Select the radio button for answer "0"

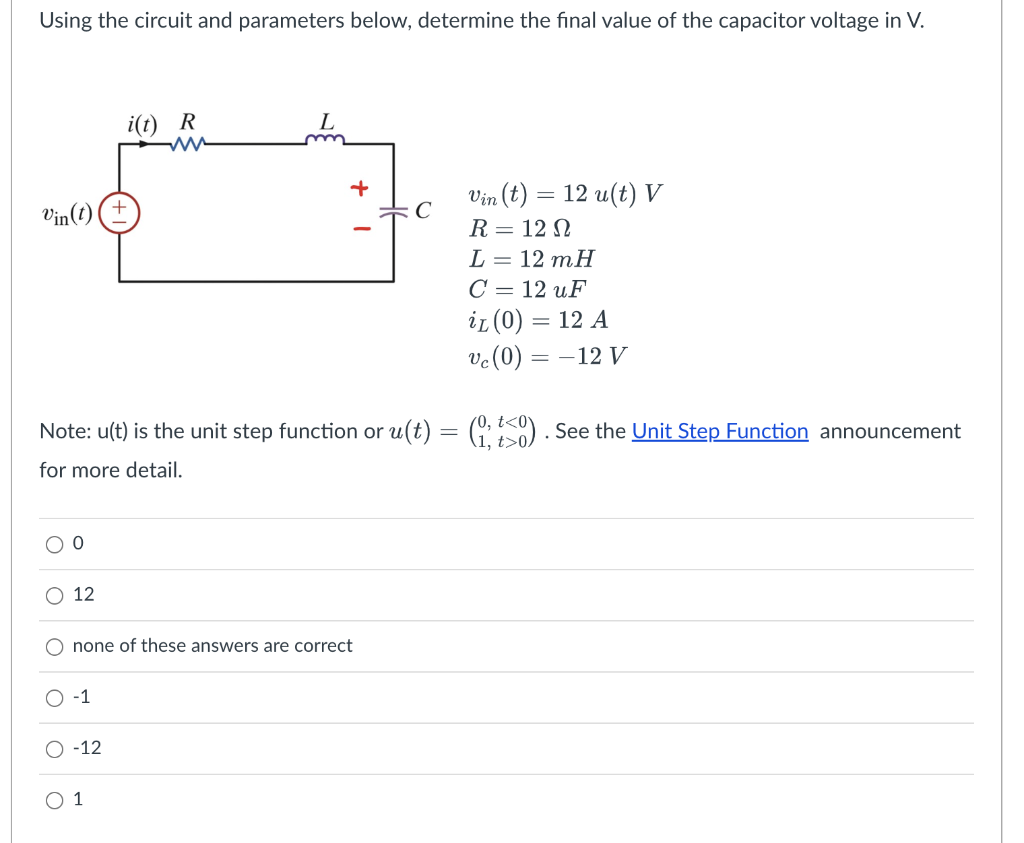coord(55,543)
